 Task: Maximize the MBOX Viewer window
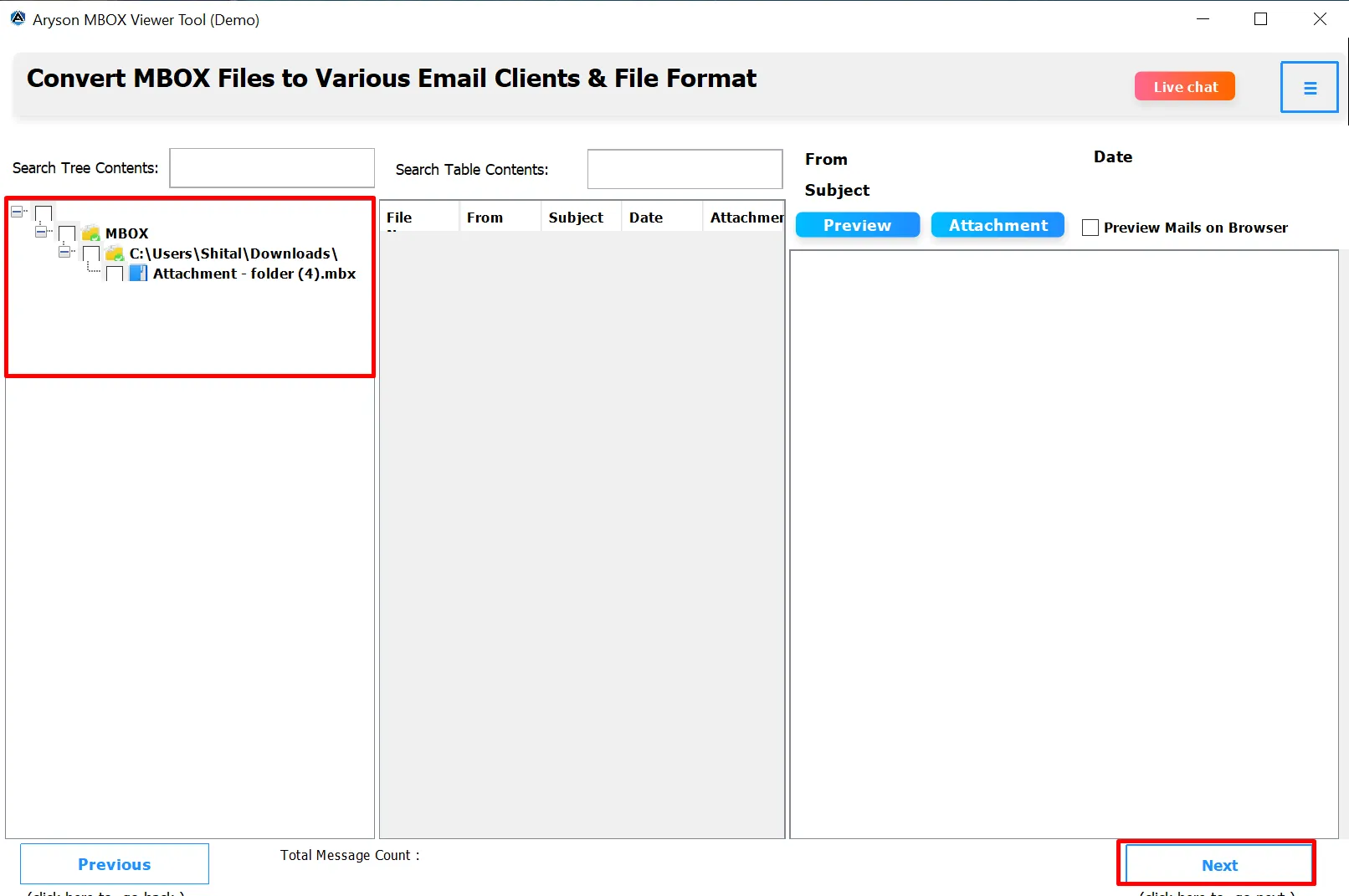click(1260, 19)
